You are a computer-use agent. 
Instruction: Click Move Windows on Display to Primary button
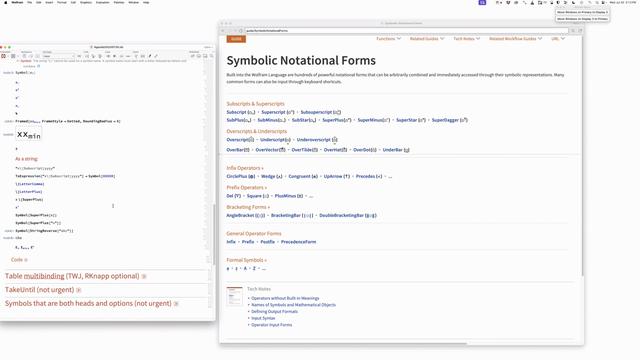click(x=582, y=19)
